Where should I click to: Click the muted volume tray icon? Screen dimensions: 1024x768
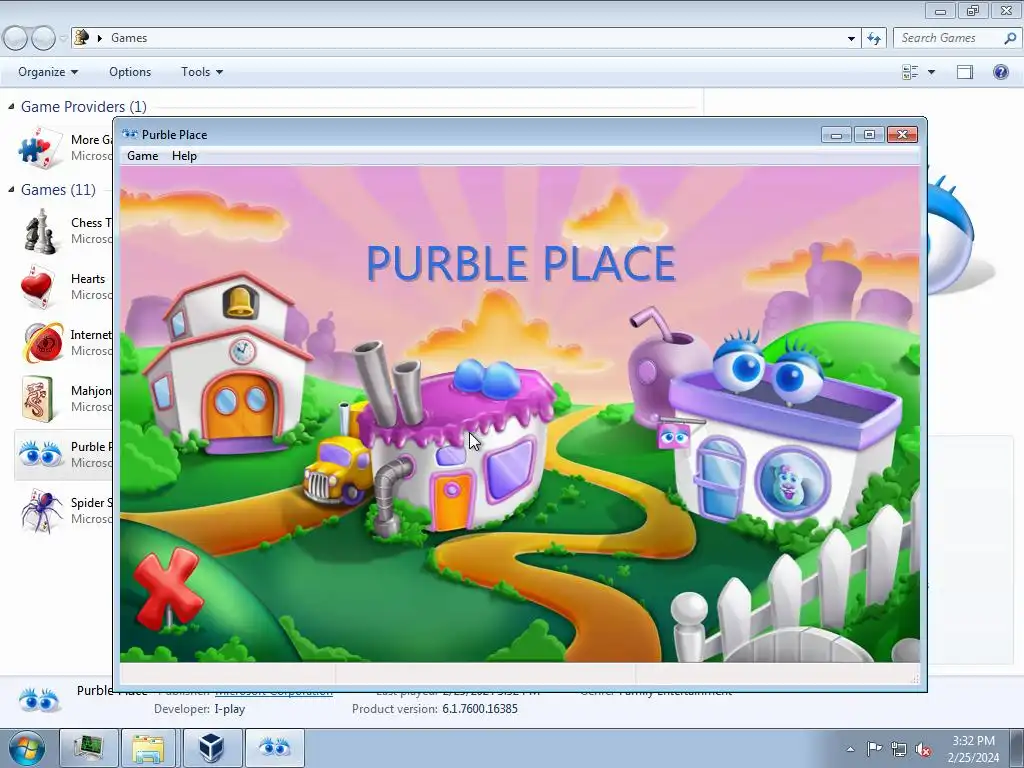coord(923,750)
